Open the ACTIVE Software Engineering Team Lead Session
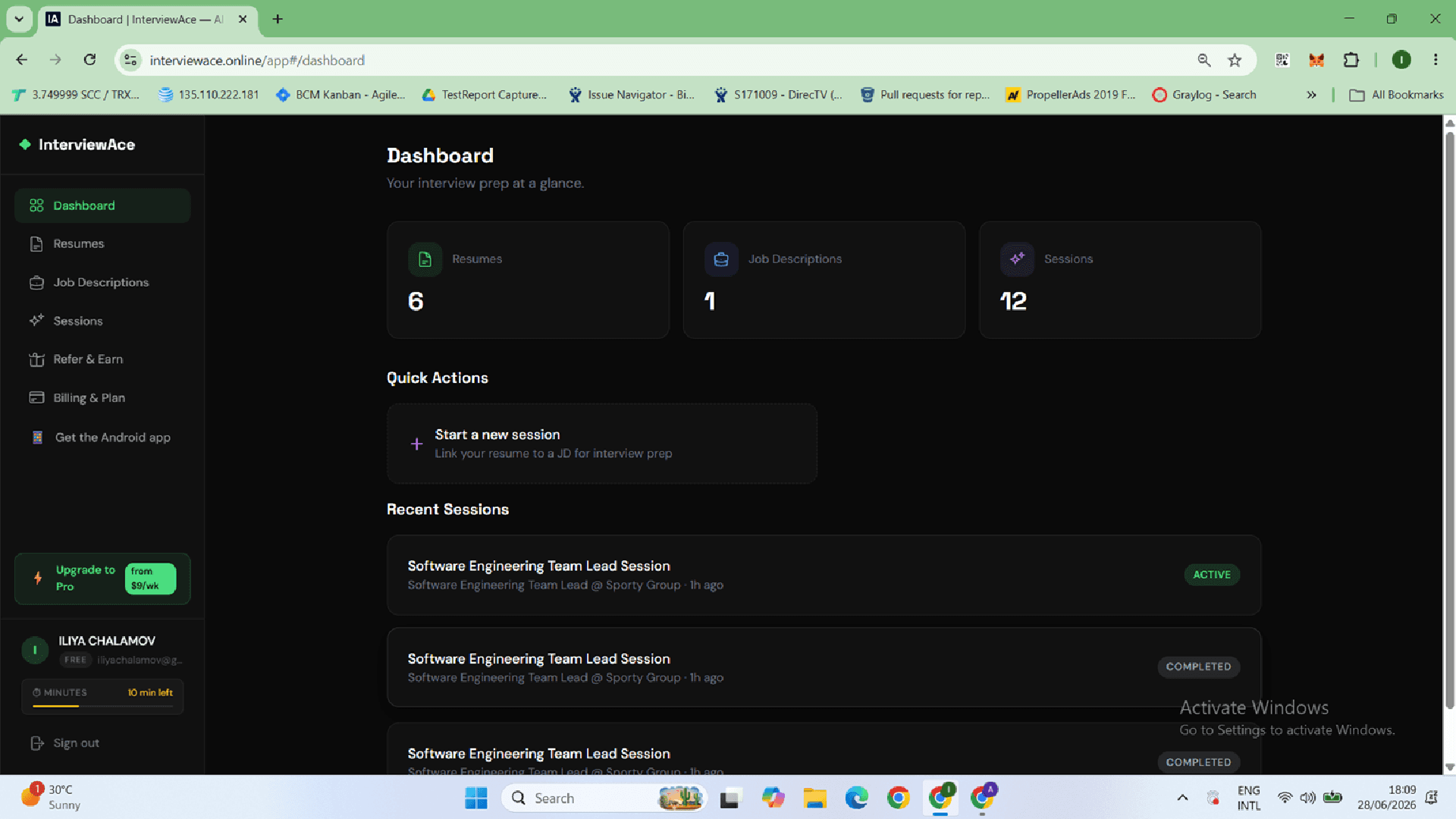1456x819 pixels. pyautogui.click(x=824, y=575)
